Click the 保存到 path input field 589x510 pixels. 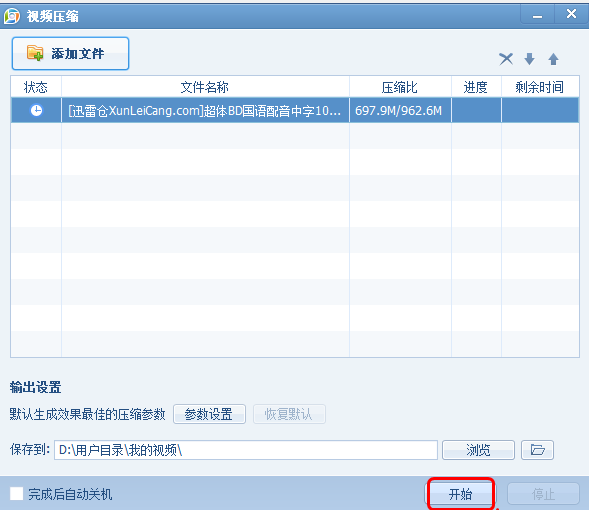246,450
